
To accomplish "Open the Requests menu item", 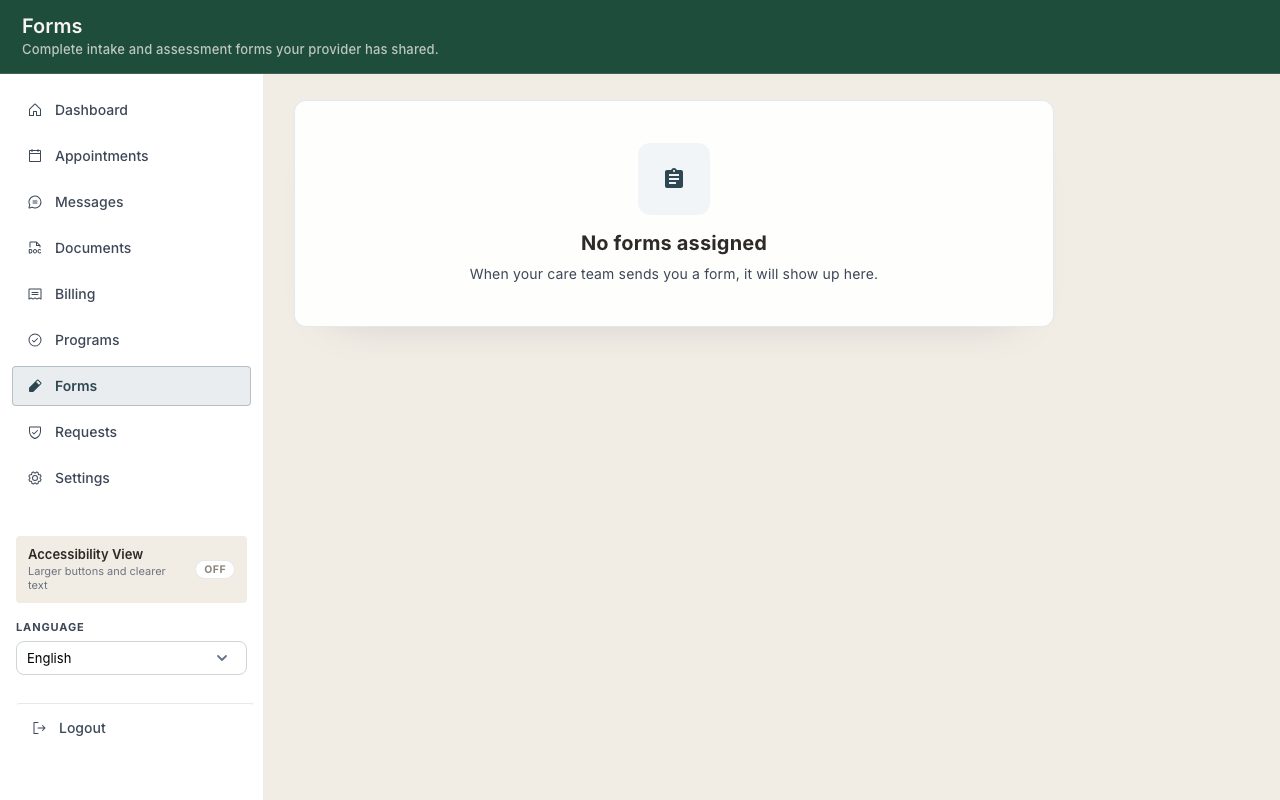I will [x=131, y=432].
